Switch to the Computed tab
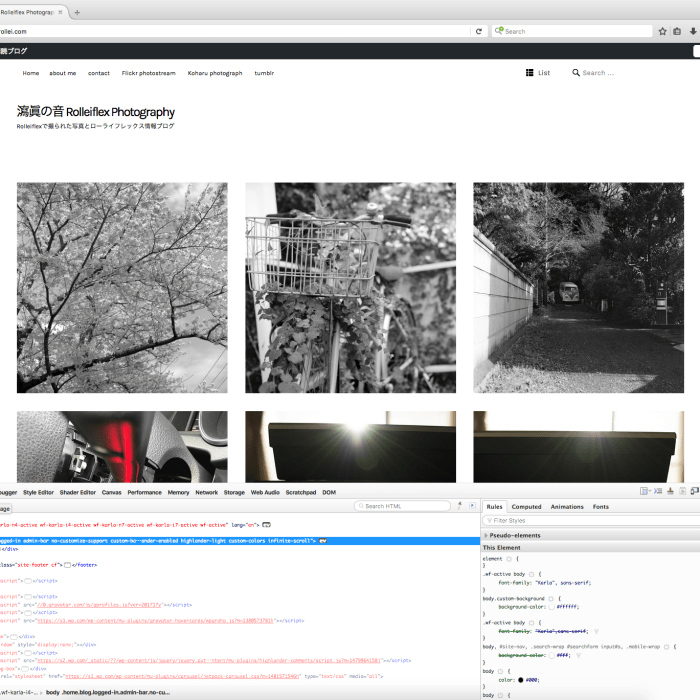 (x=526, y=507)
